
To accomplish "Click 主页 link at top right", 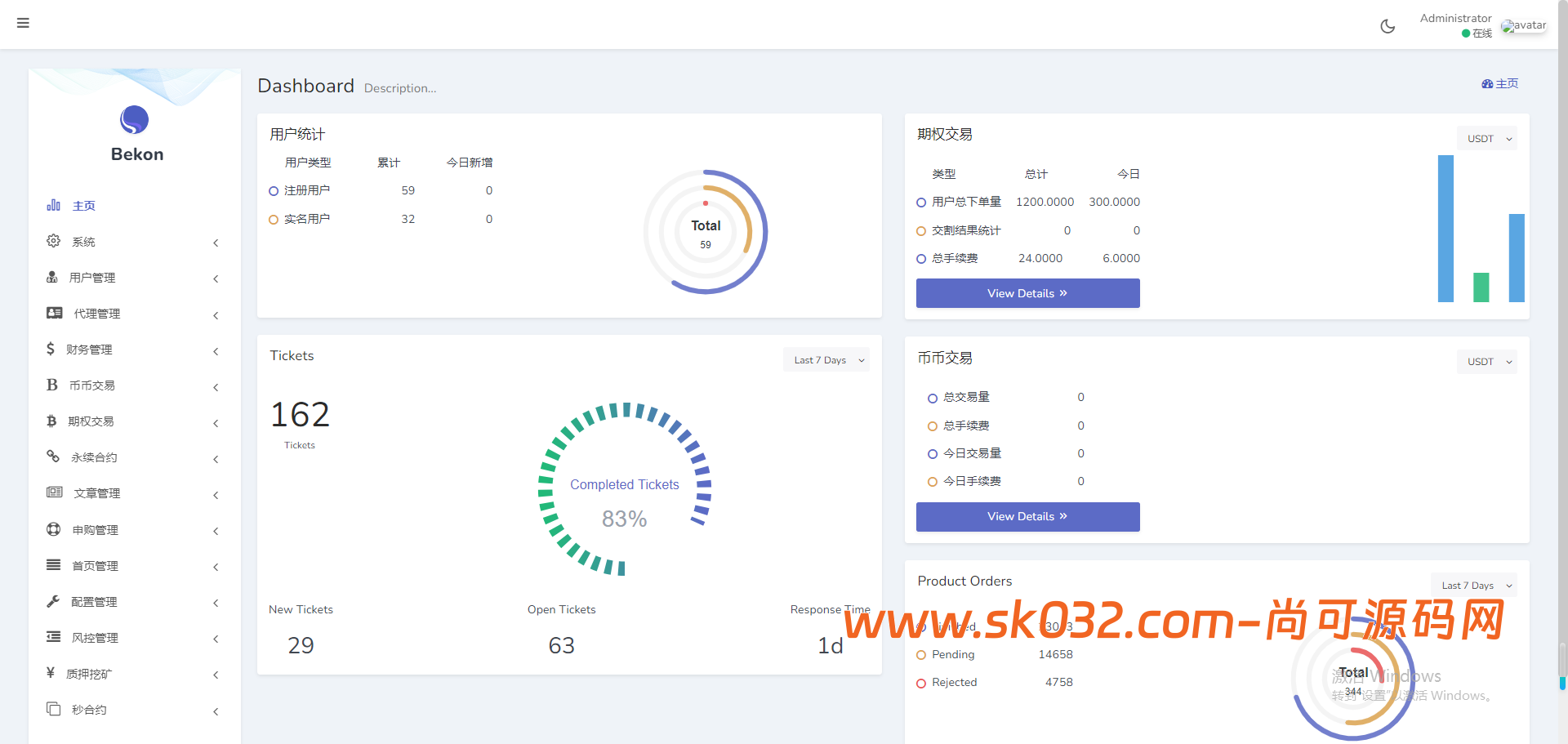I will tap(1500, 83).
